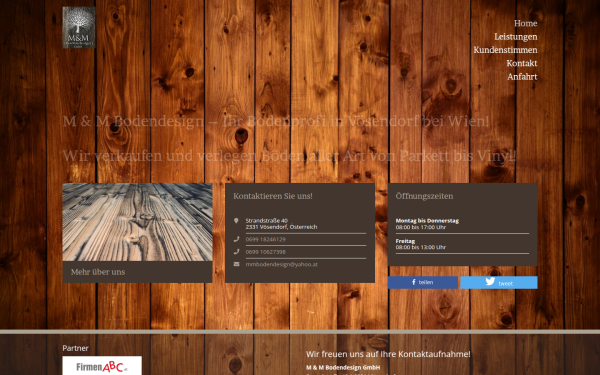The width and height of the screenshot is (600, 375).
Task: Select the Kontakt menu entry
Action: (522, 64)
